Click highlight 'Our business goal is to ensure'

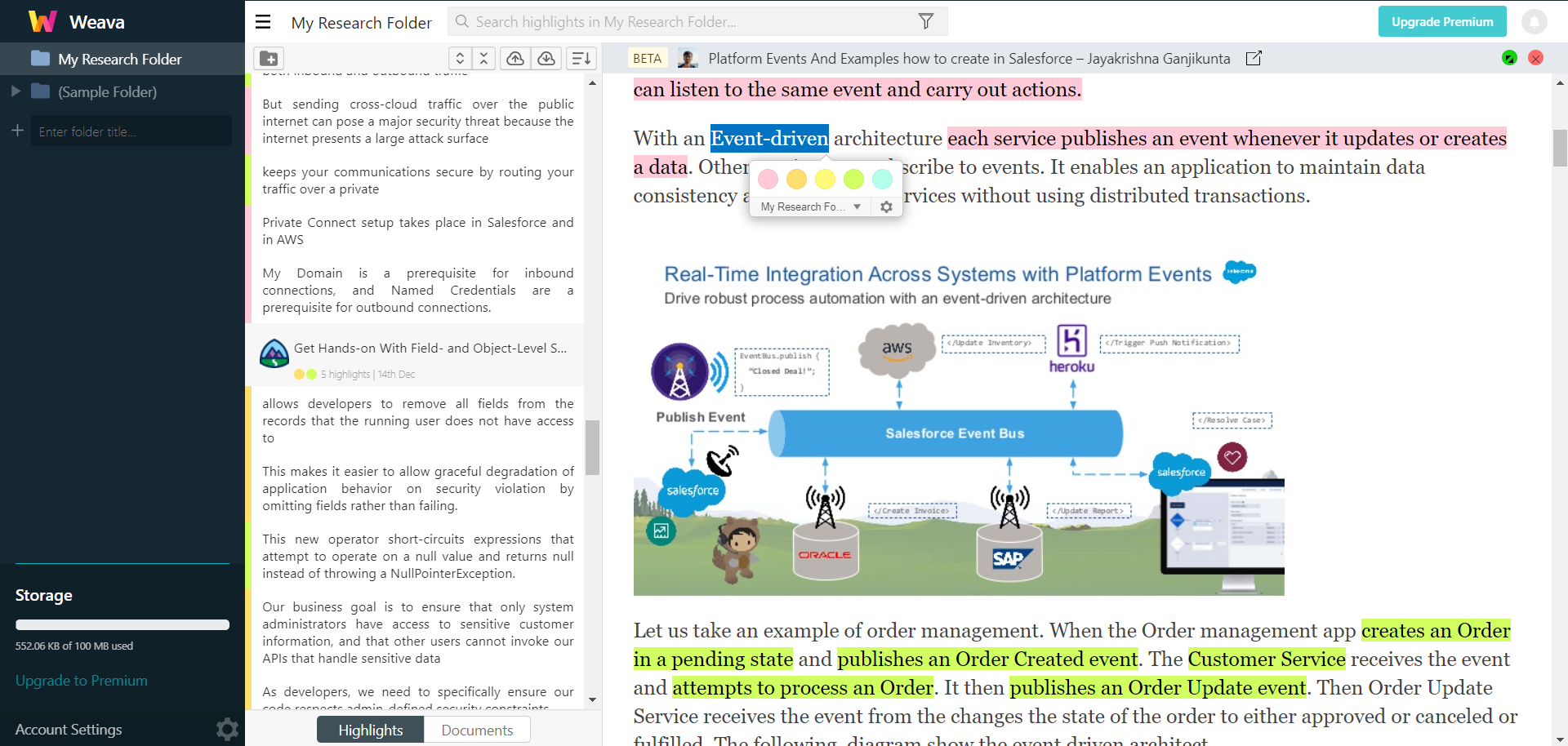pyautogui.click(x=418, y=633)
